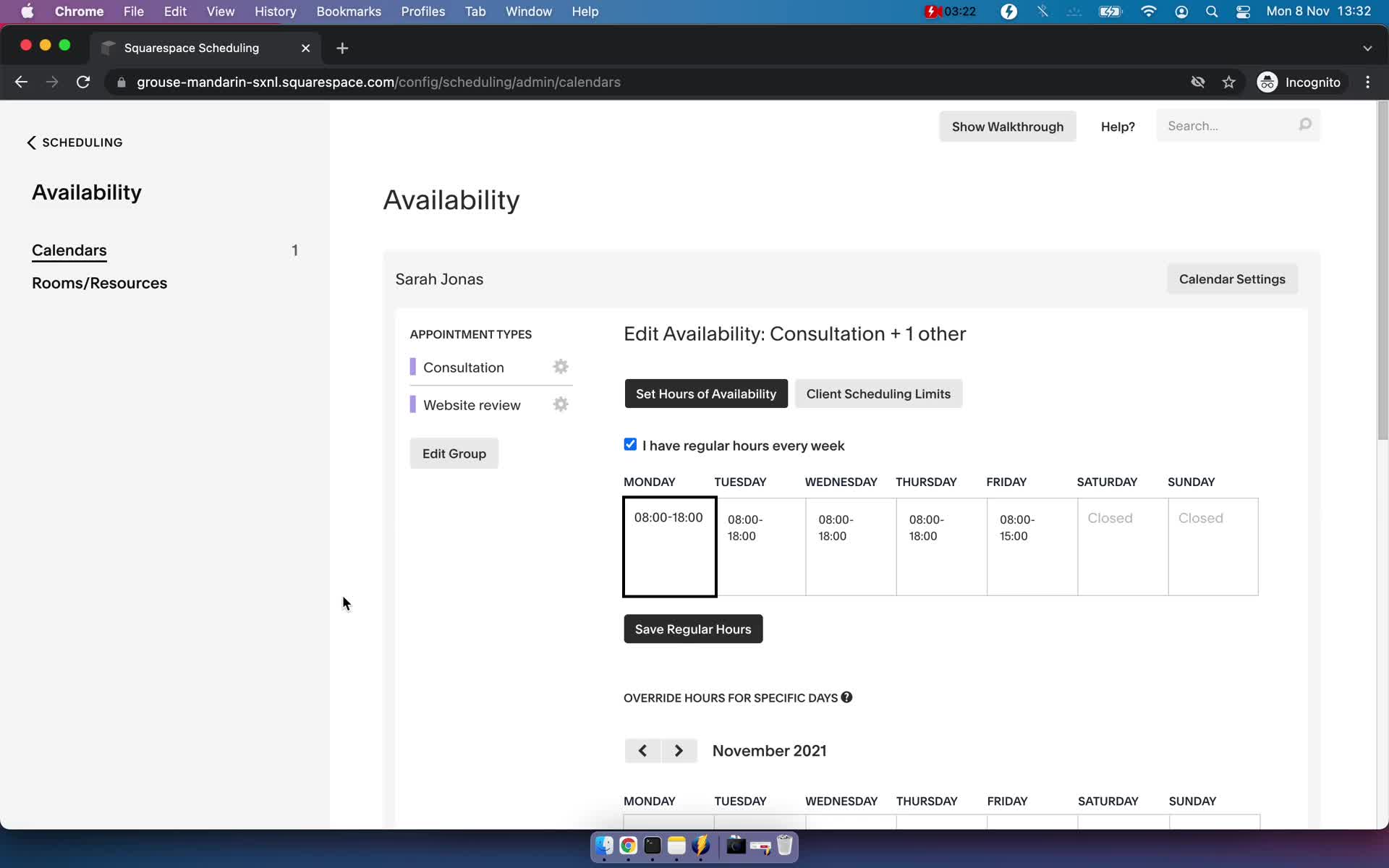1389x868 pixels.
Task: Select Consultation appointment type
Action: (464, 367)
